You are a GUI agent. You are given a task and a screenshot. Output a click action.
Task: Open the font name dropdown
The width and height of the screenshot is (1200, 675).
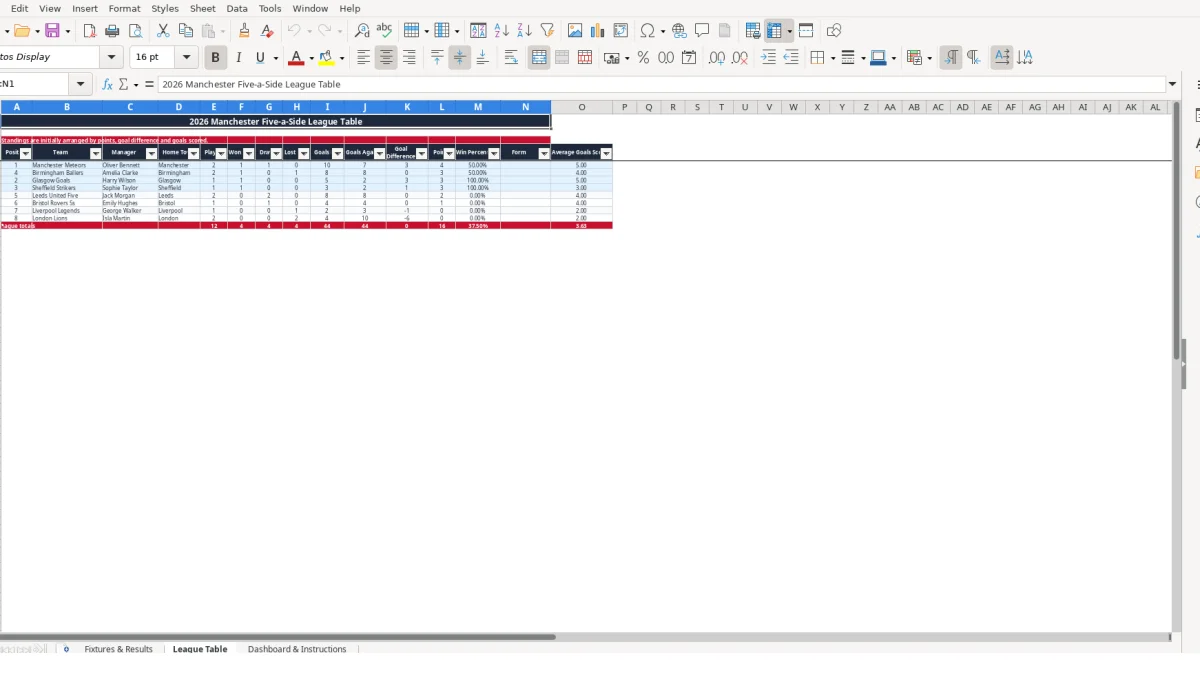click(x=112, y=58)
